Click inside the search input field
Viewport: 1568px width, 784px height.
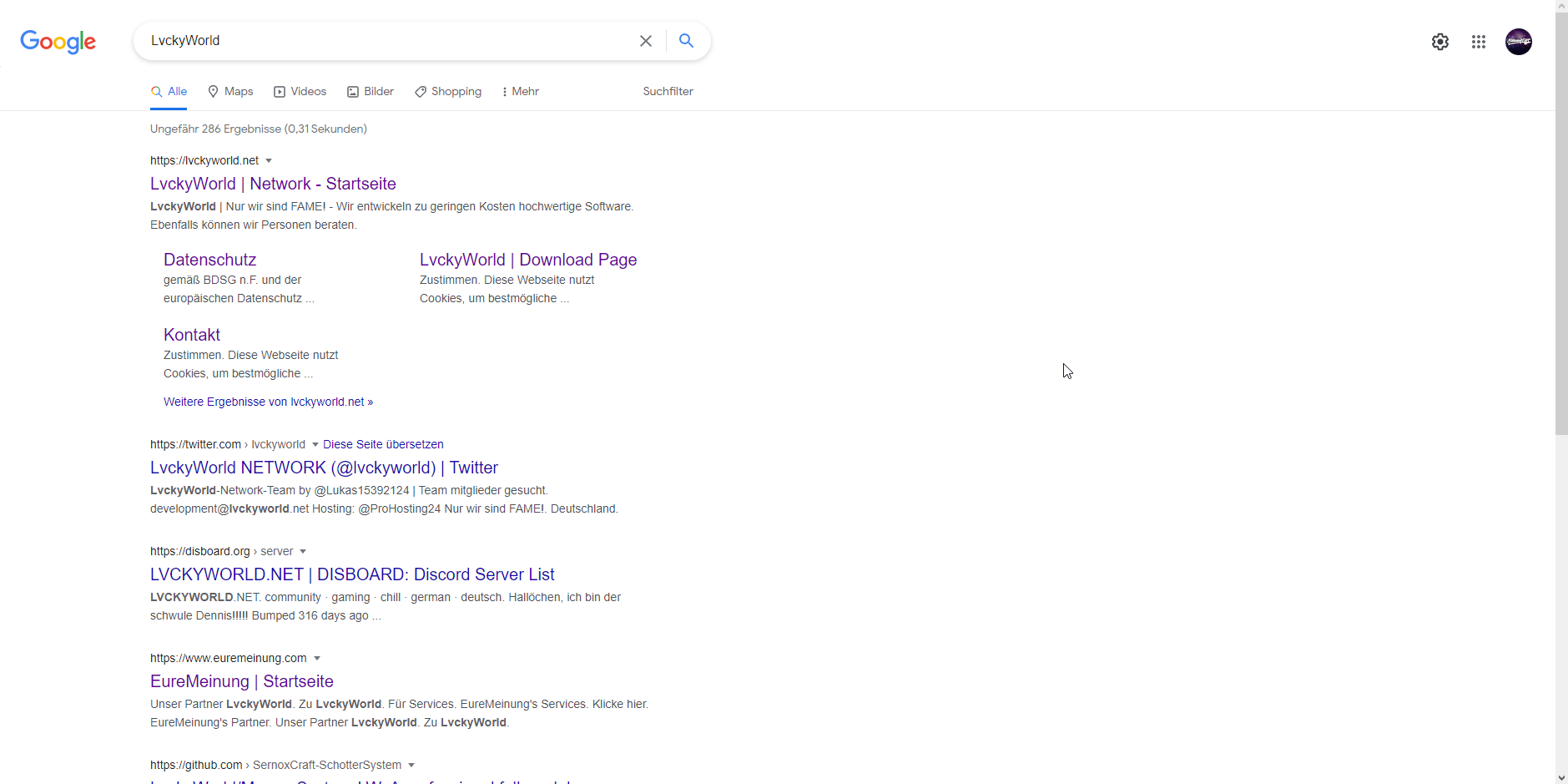384,41
